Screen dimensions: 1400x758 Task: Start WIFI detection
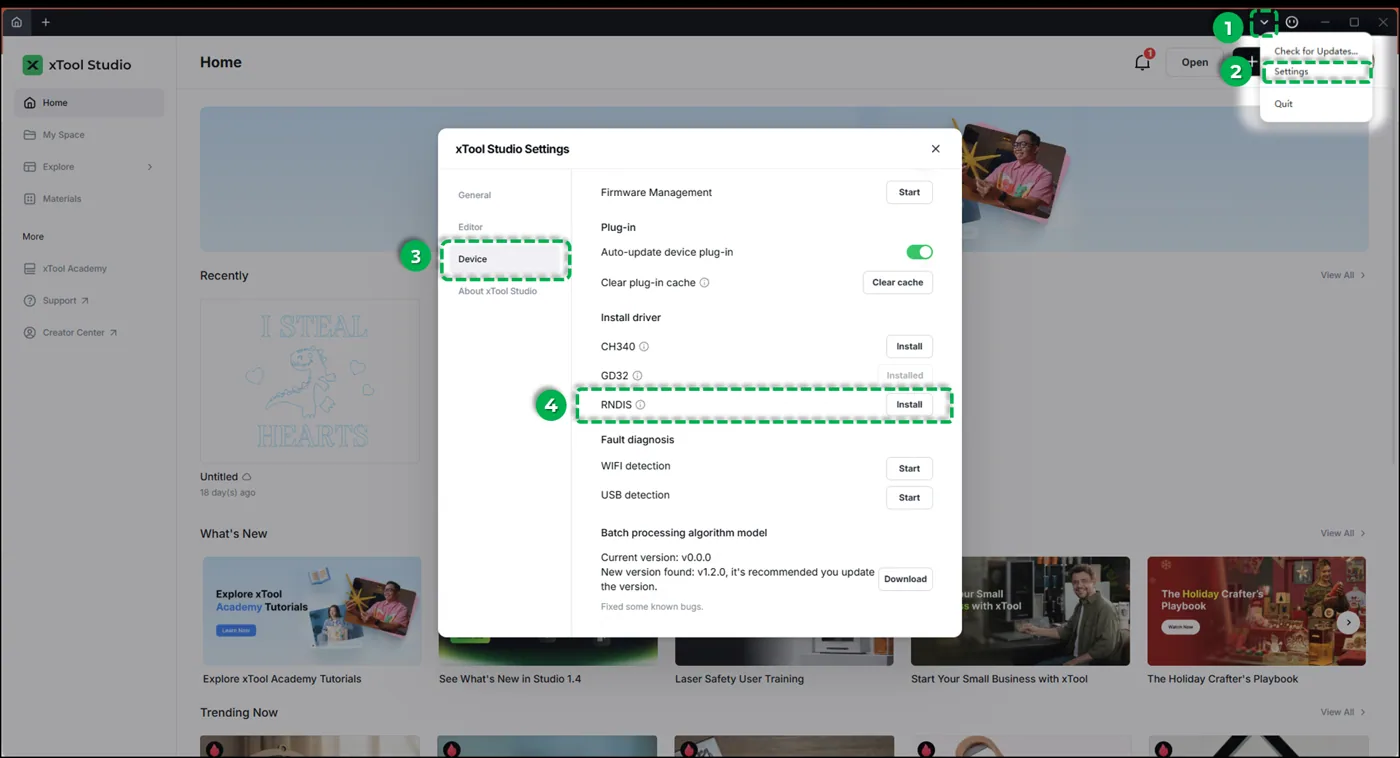click(x=909, y=468)
